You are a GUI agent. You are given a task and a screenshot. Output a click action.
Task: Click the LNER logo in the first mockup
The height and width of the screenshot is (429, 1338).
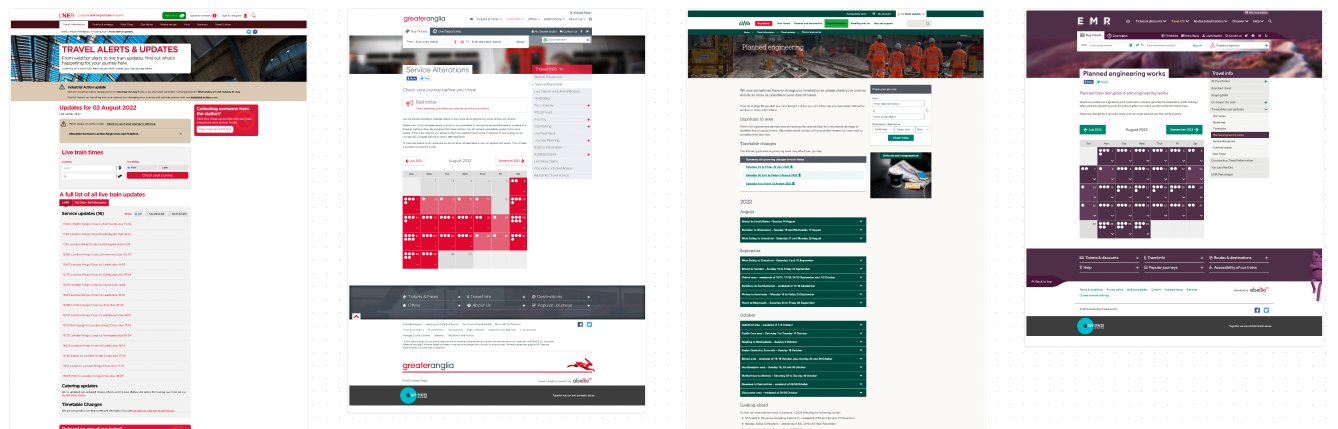click(66, 15)
